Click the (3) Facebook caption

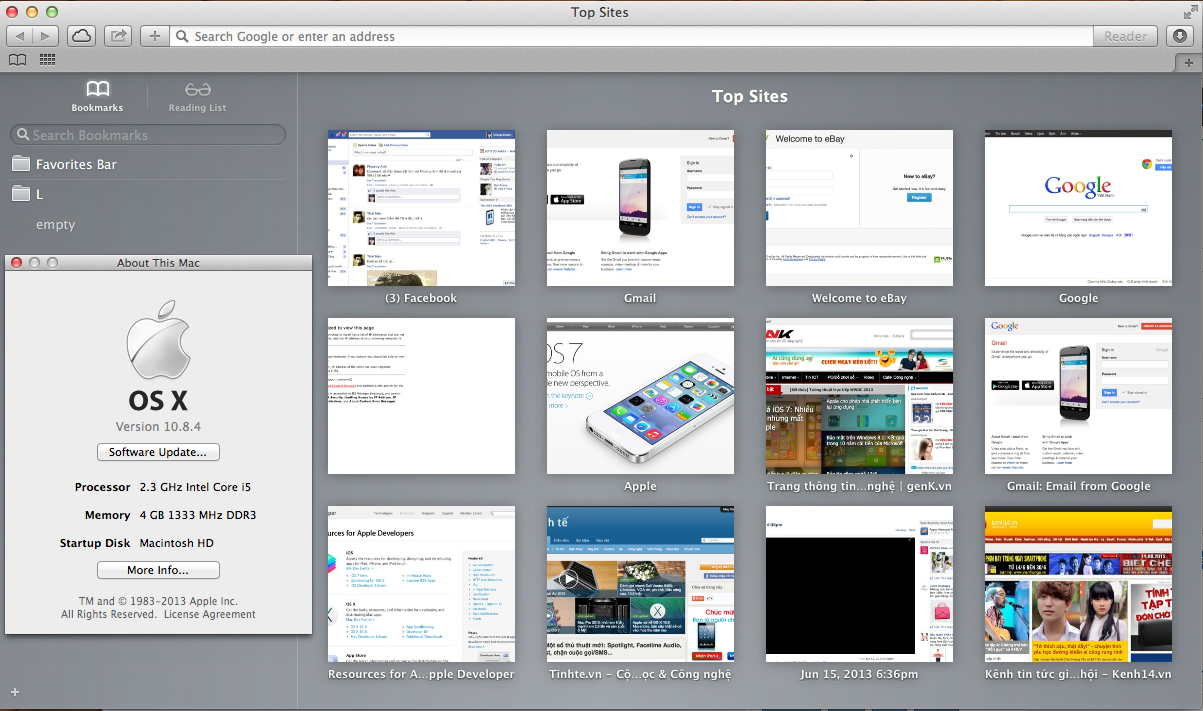[x=421, y=298]
